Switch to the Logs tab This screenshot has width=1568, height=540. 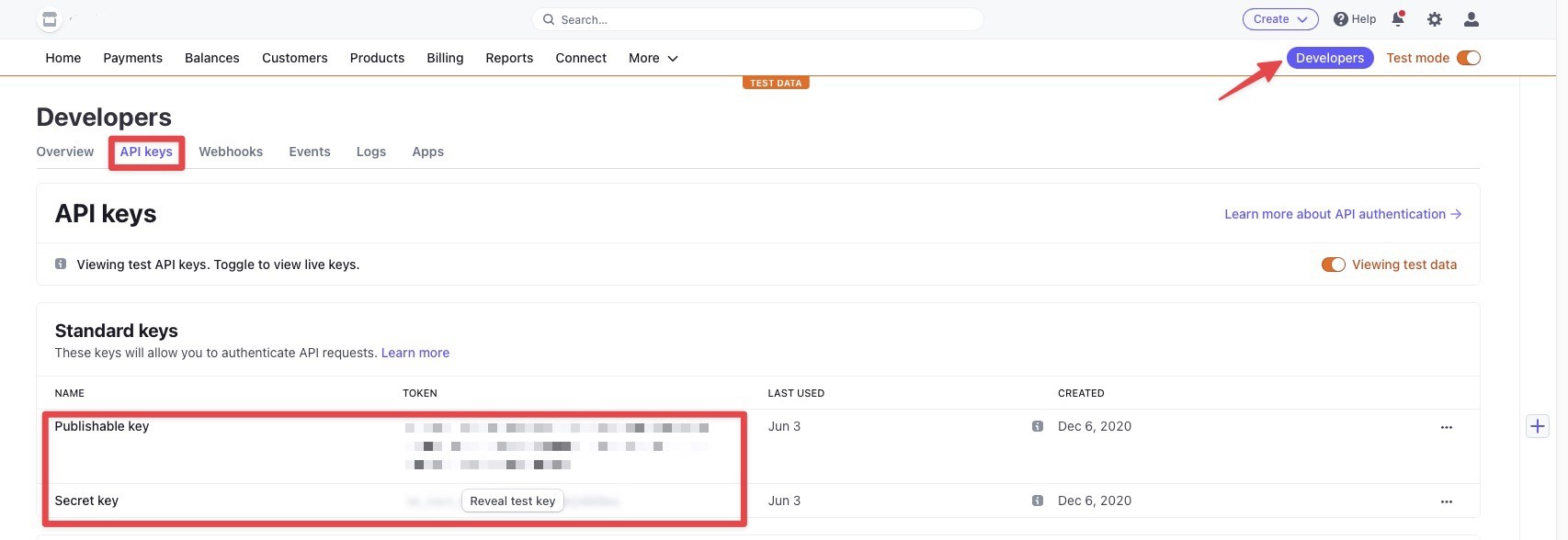click(371, 152)
